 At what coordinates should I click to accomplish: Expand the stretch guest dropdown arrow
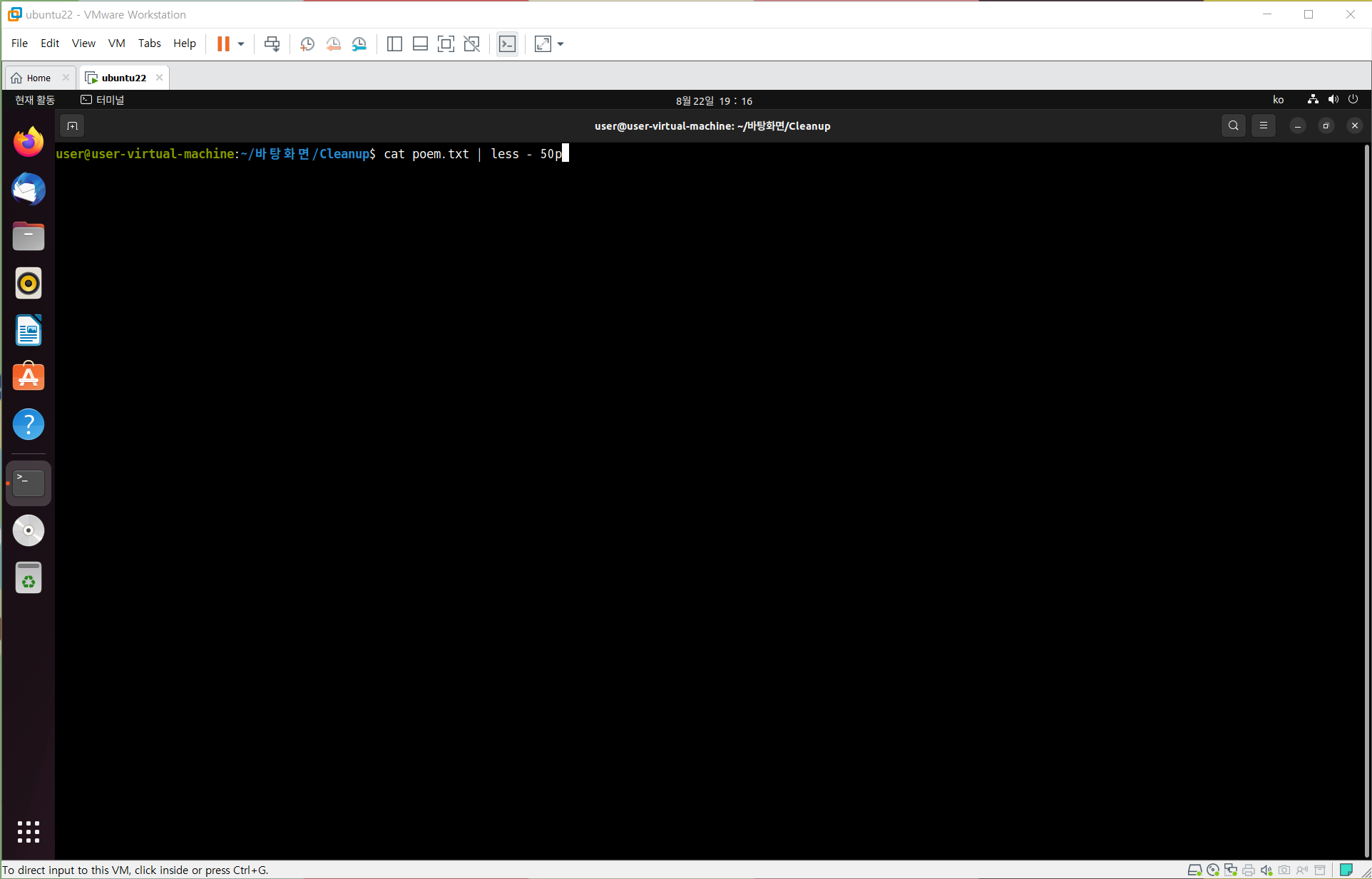pyautogui.click(x=560, y=44)
